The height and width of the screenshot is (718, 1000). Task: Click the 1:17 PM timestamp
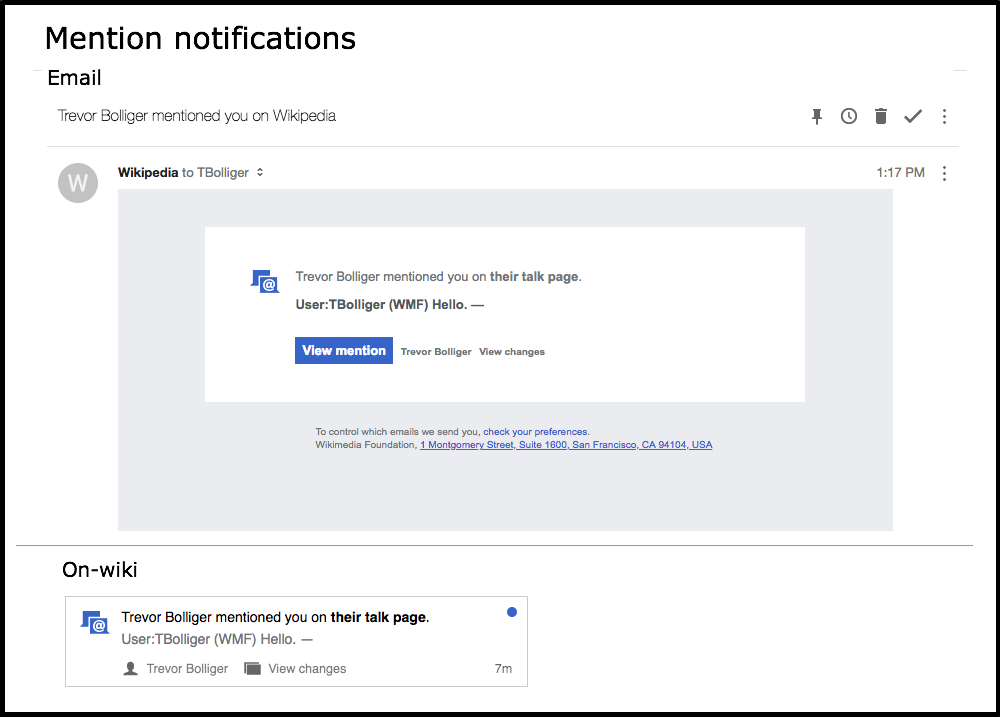pos(900,173)
